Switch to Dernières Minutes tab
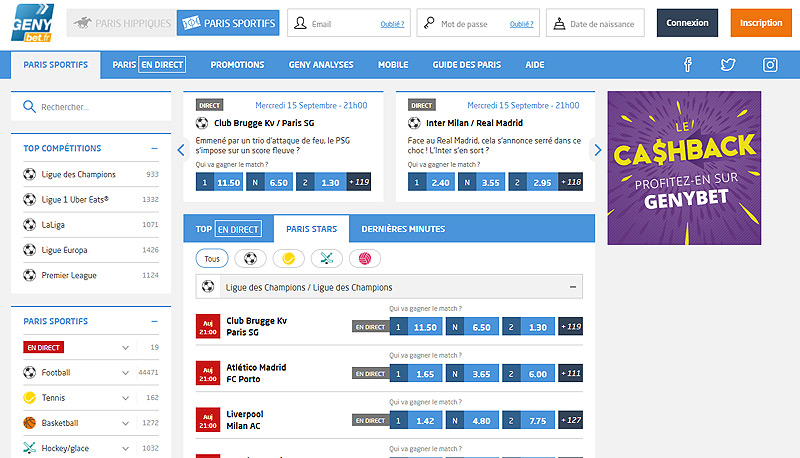 click(x=403, y=229)
